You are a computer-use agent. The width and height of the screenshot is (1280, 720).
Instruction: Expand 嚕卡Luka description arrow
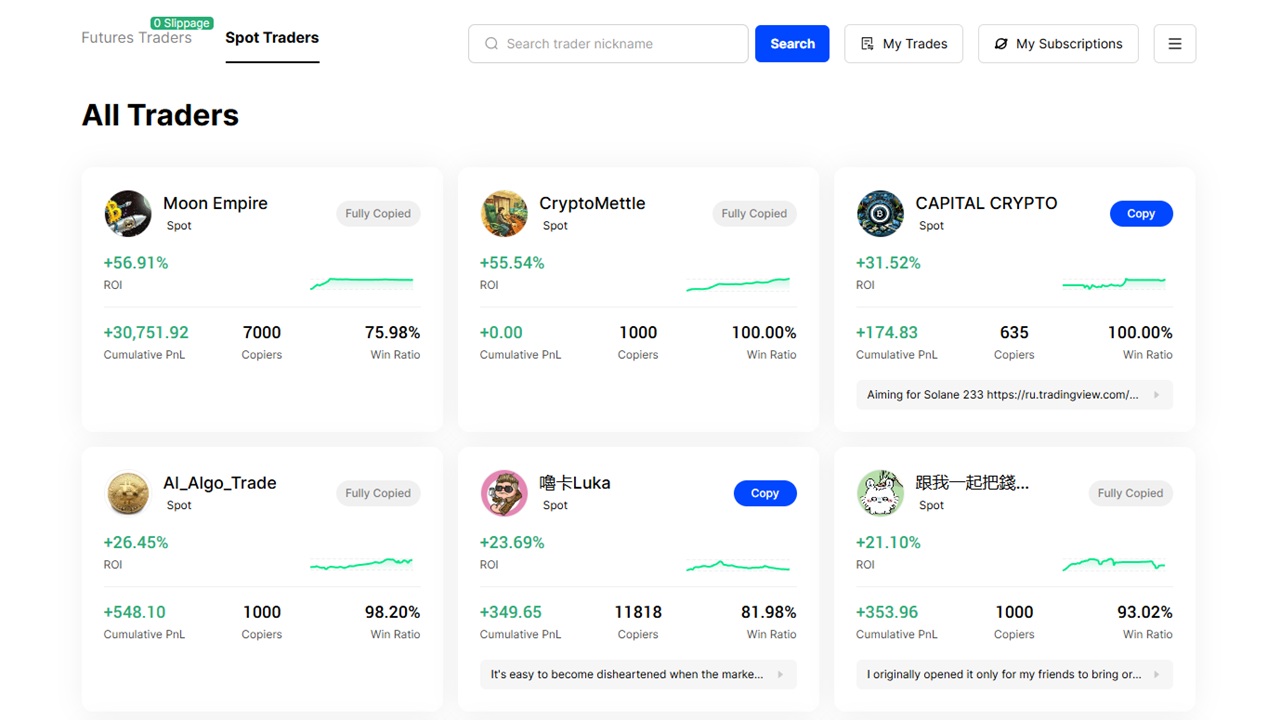pyautogui.click(x=780, y=675)
